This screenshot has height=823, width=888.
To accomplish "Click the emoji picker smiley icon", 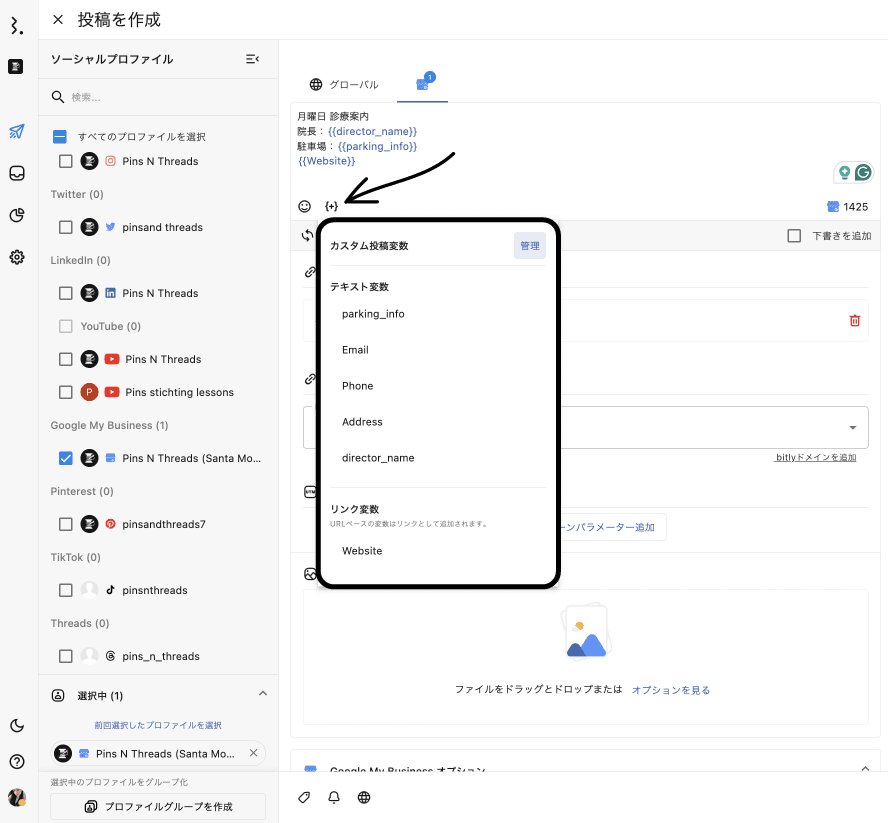I will point(305,206).
